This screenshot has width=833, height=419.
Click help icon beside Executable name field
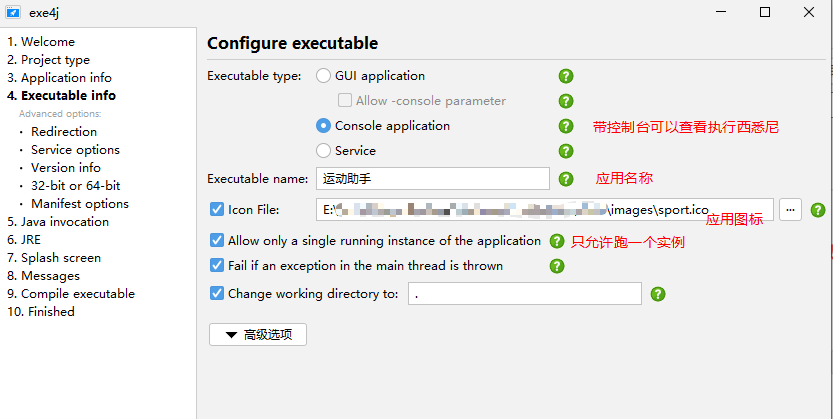tap(566, 179)
